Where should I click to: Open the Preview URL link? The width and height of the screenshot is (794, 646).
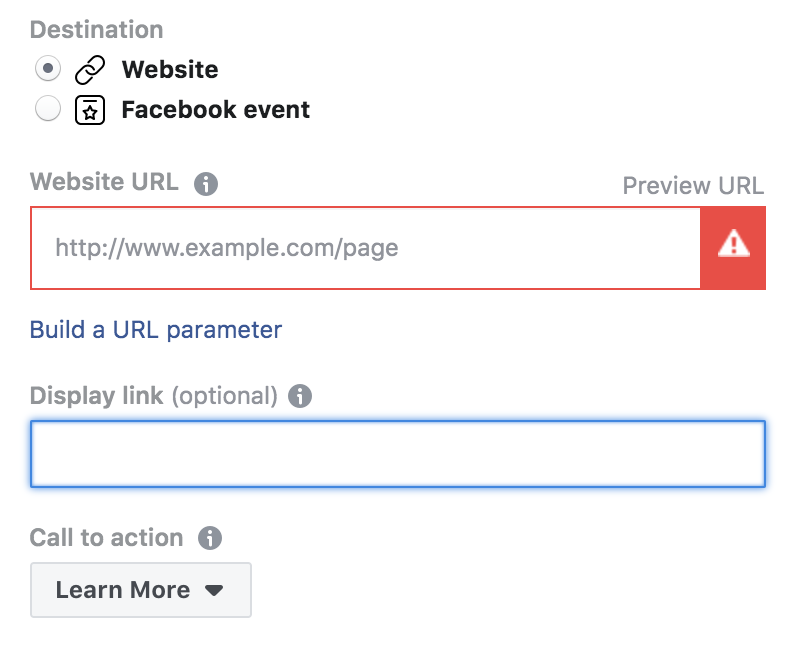(693, 186)
